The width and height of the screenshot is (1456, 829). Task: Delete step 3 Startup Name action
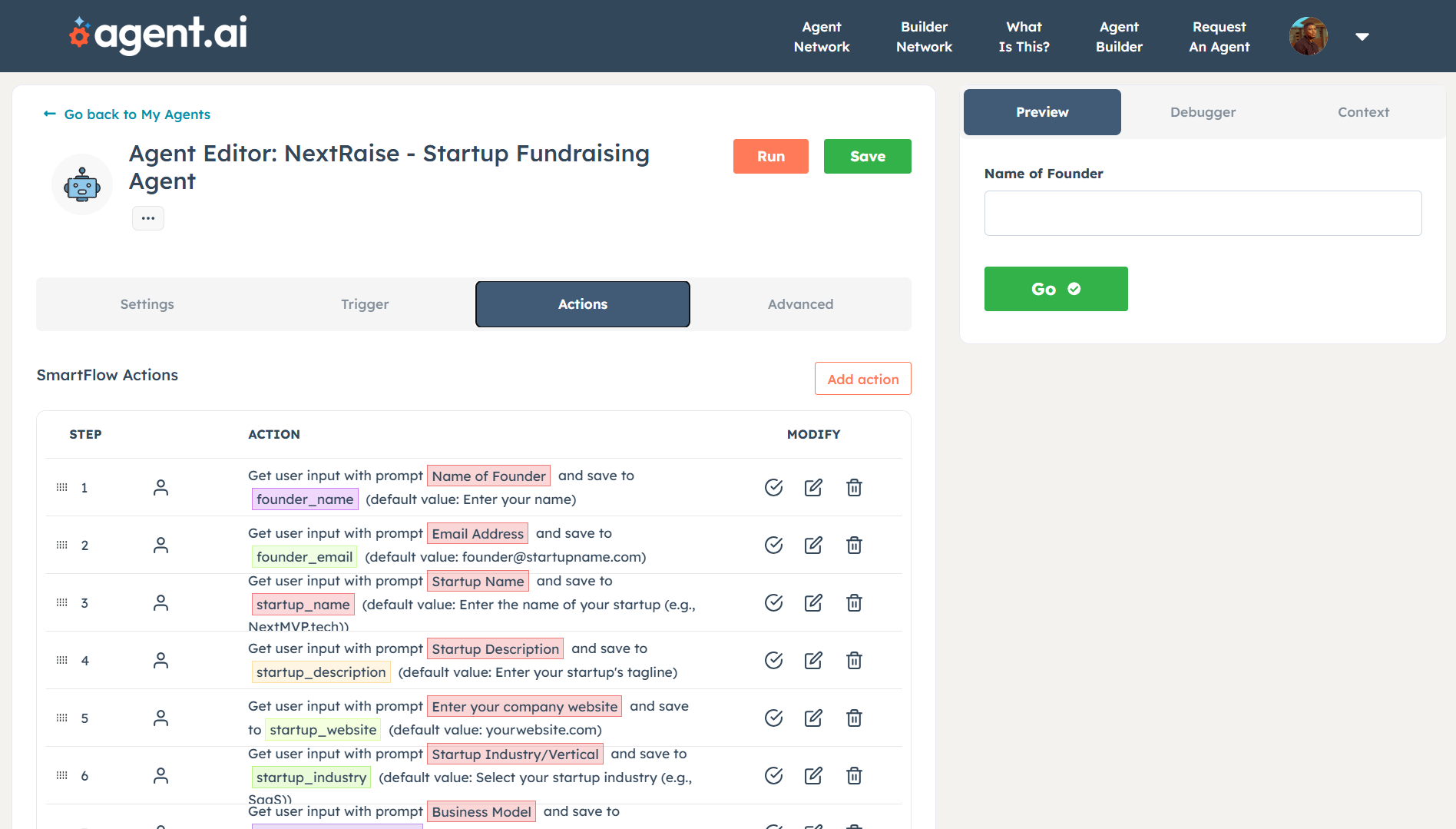click(854, 603)
